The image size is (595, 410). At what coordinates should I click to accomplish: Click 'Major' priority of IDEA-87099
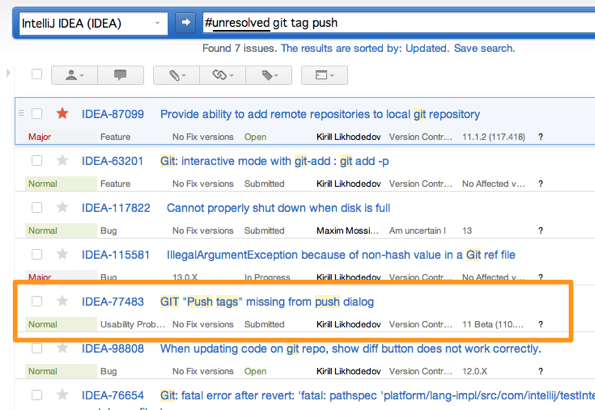click(39, 137)
